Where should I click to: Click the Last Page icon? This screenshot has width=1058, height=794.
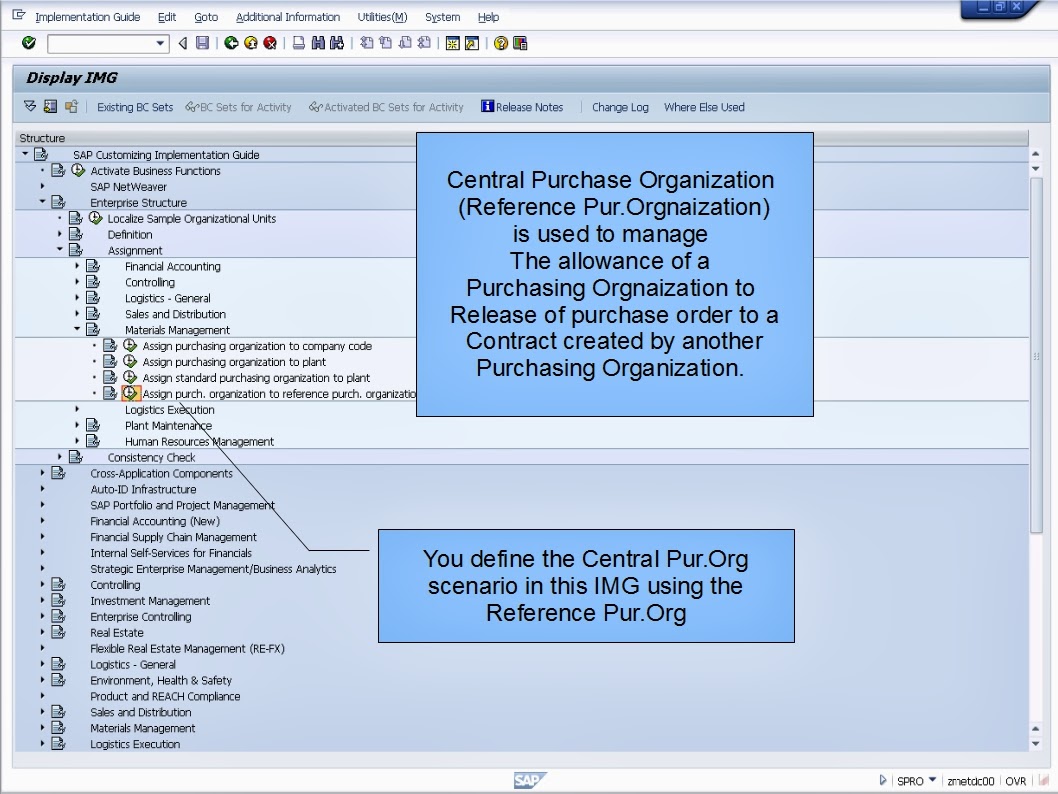pyautogui.click(x=424, y=43)
